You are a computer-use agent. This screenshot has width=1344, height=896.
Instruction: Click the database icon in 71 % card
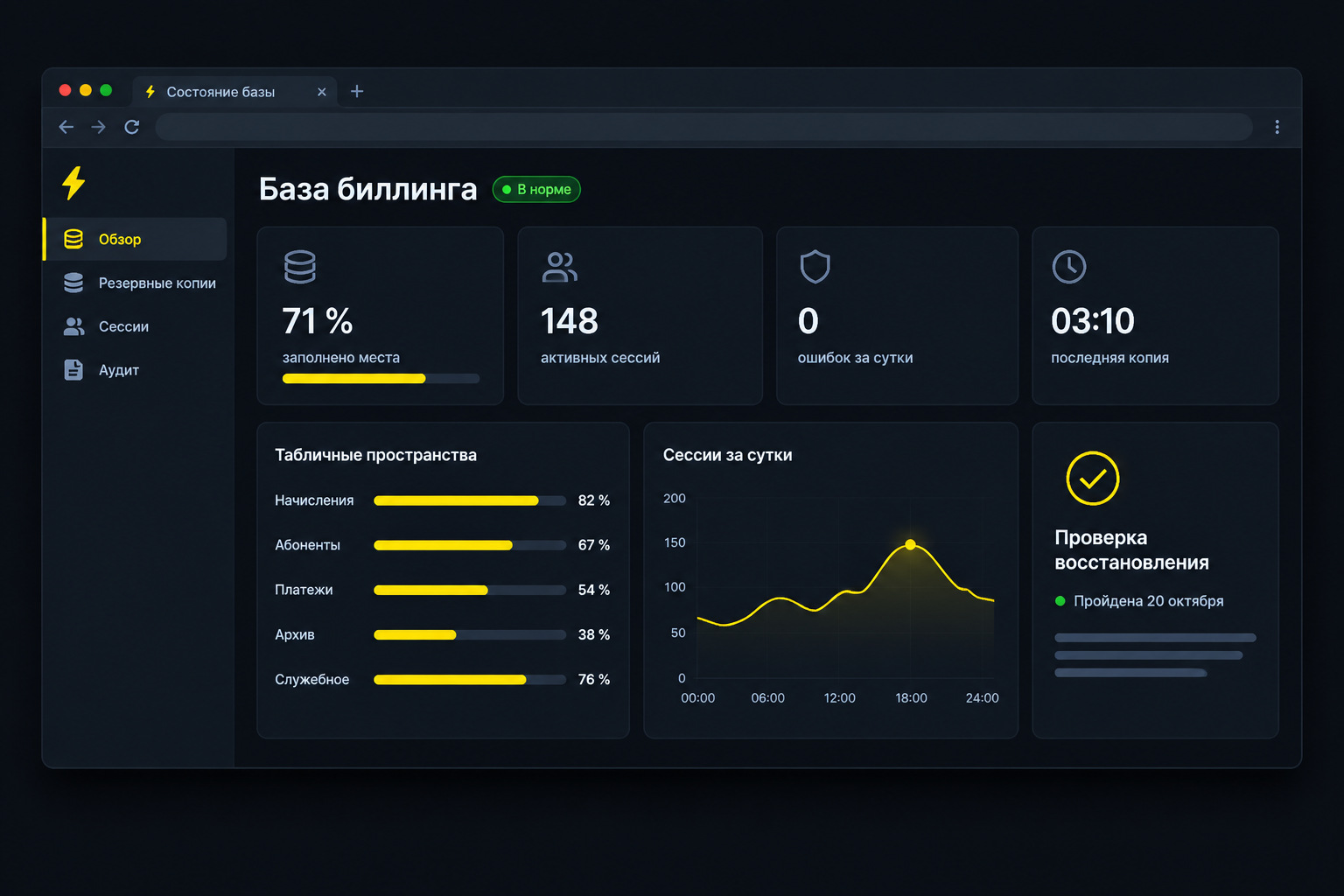(x=300, y=267)
